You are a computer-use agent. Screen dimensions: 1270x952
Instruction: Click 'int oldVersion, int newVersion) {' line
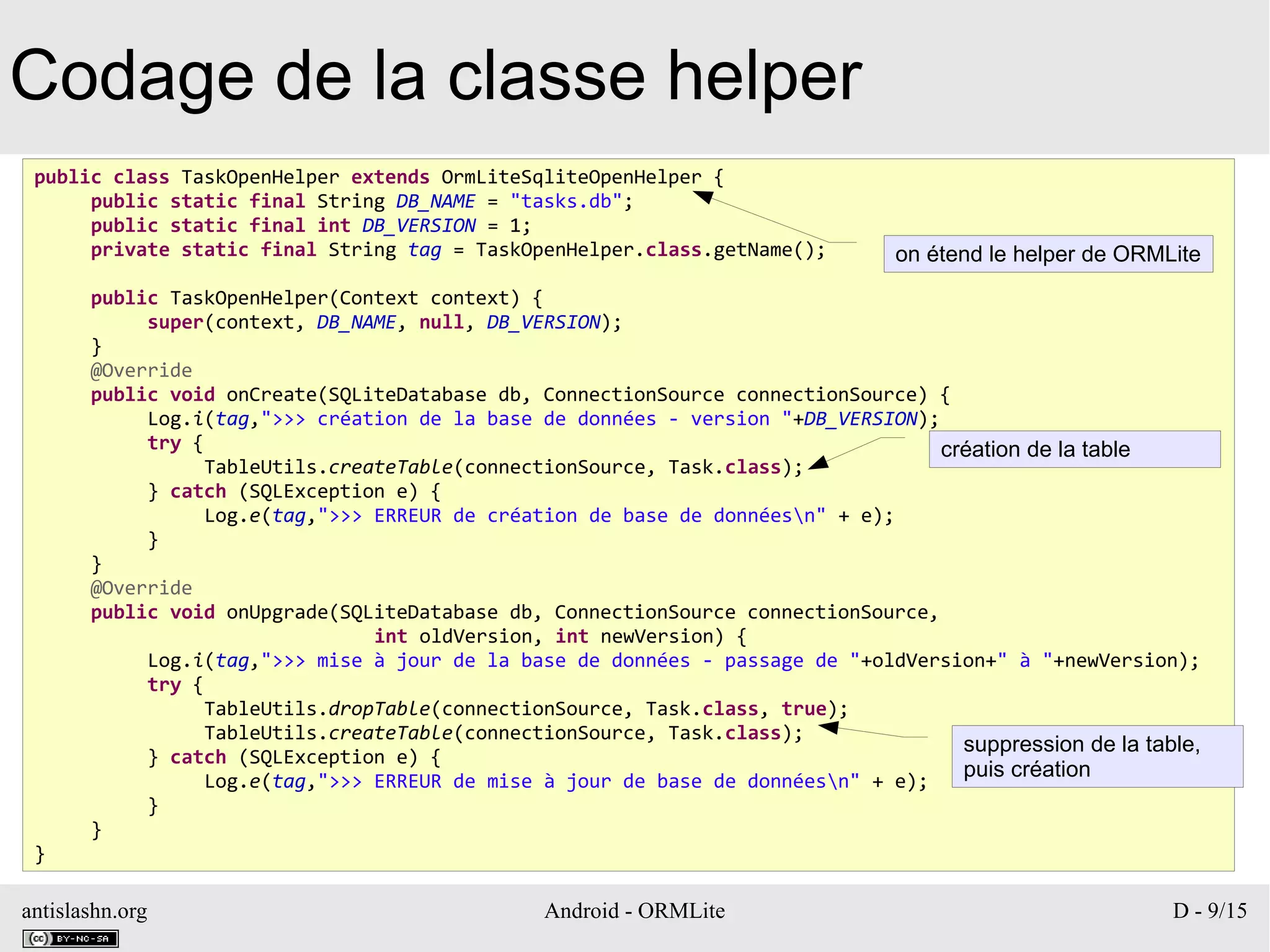[560, 637]
